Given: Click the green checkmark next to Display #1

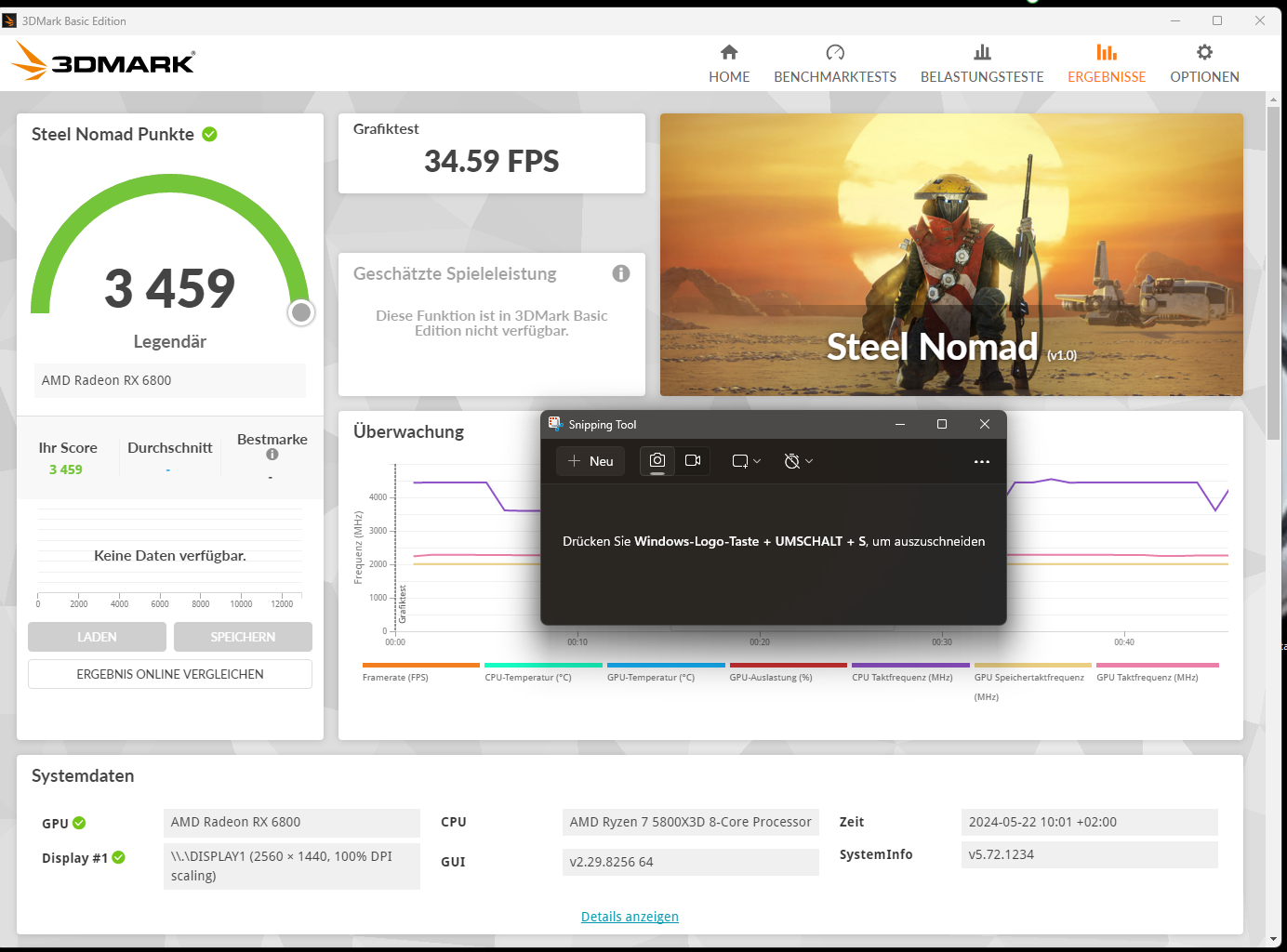Looking at the screenshot, I should coord(118,857).
